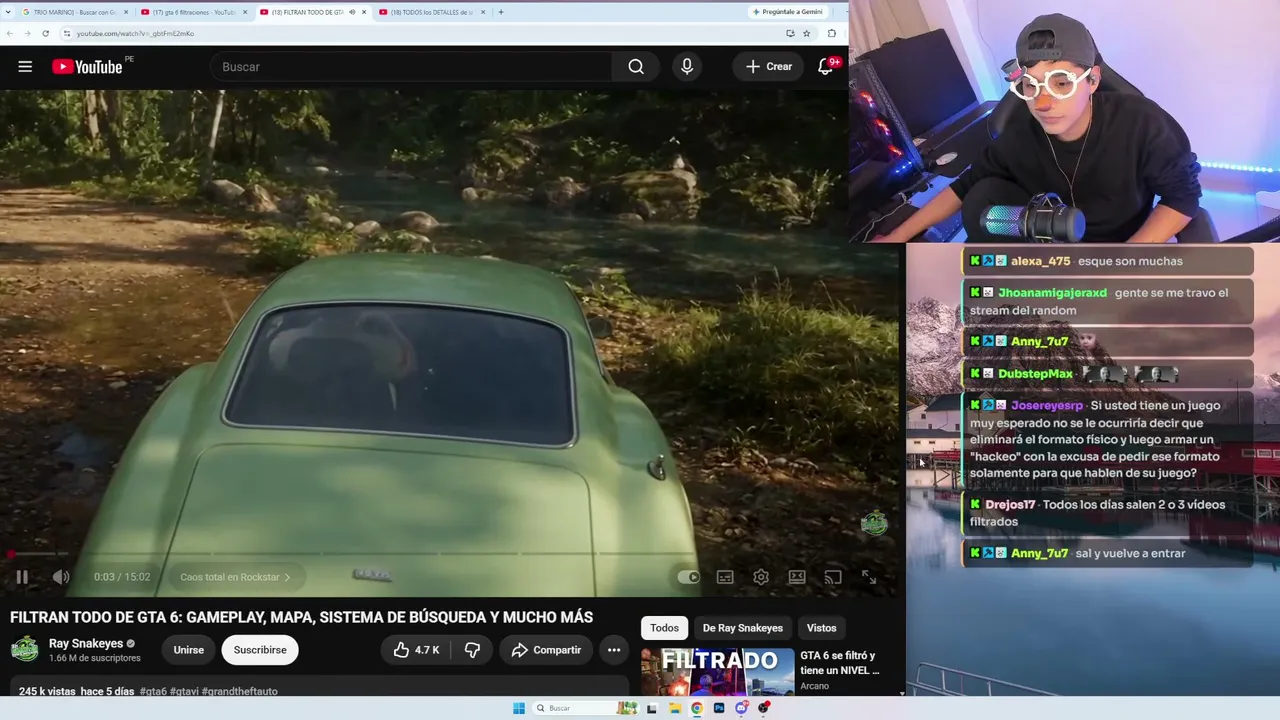
Task: Click the Buscar search field on YouTube
Action: 411,67
